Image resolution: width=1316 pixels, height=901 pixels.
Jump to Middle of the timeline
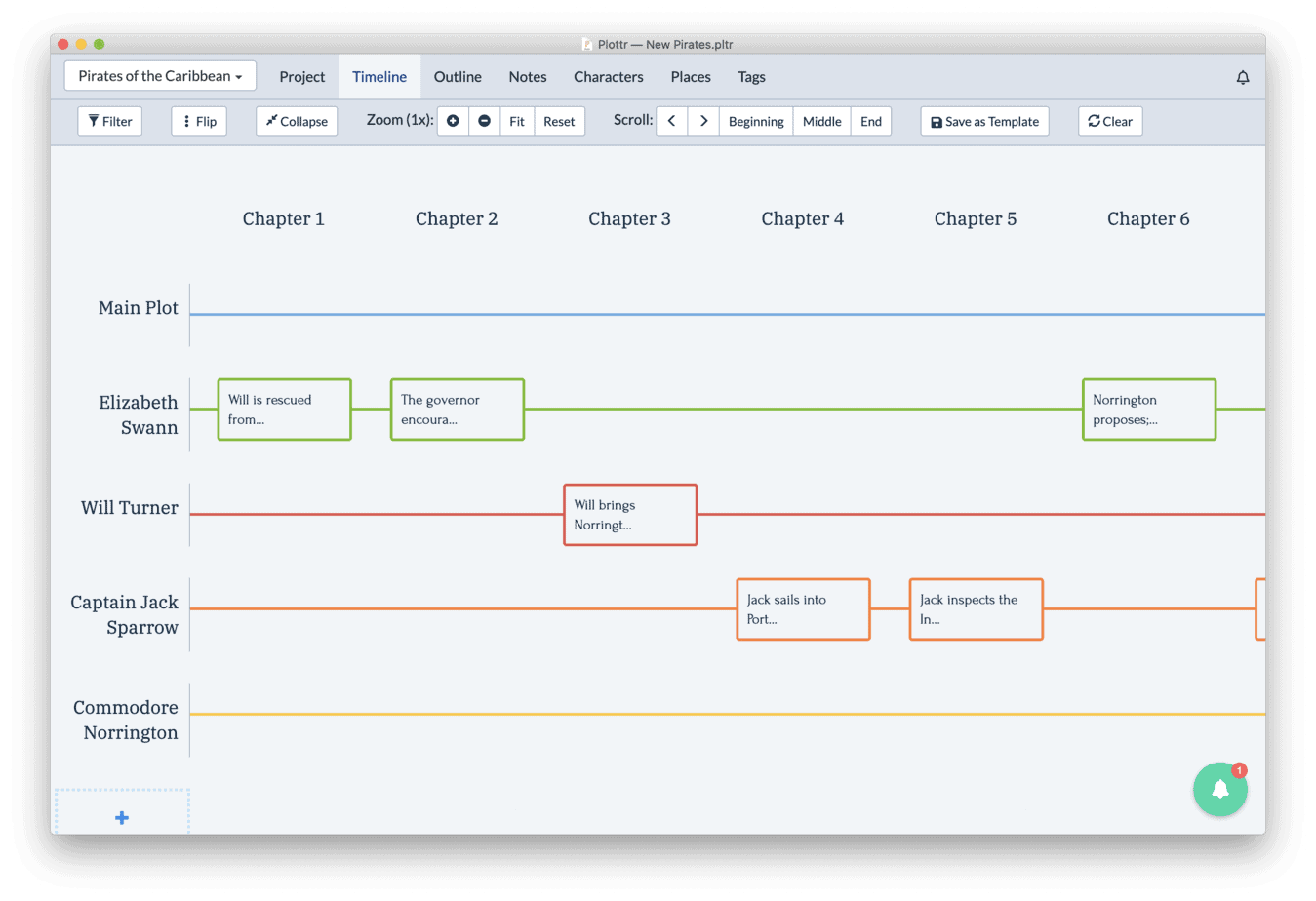[x=821, y=121]
